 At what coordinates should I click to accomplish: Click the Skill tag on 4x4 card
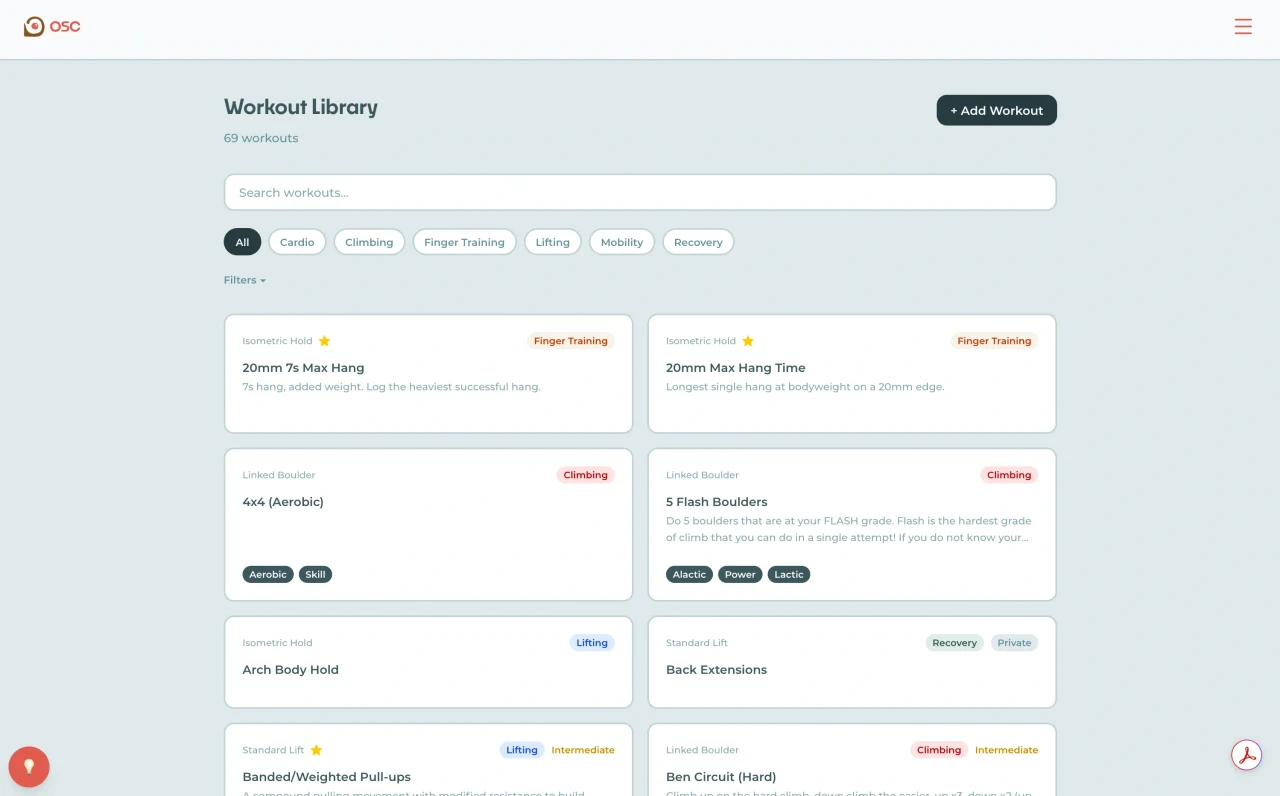[x=315, y=574]
